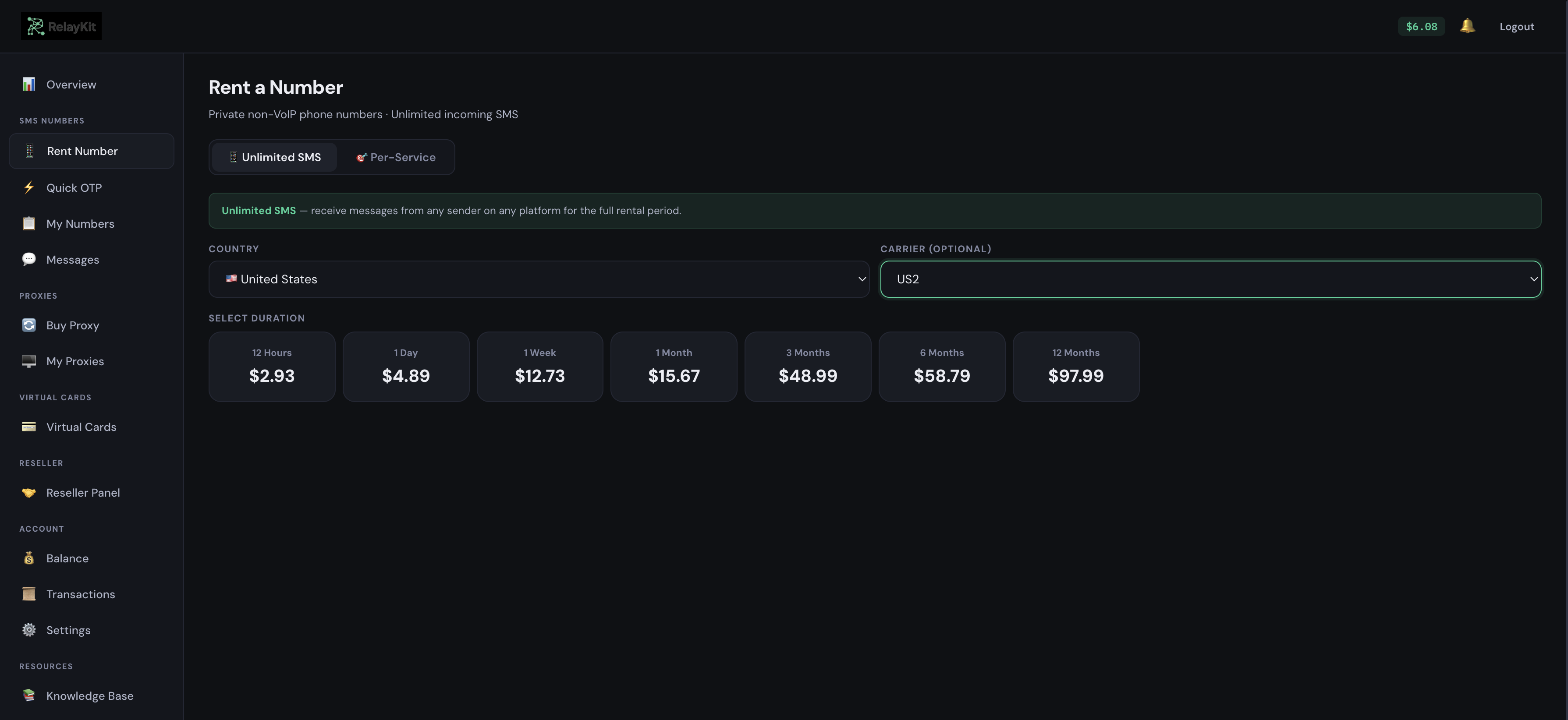Open Quick OTP lightning icon
Image resolution: width=1568 pixels, height=720 pixels.
pos(28,187)
